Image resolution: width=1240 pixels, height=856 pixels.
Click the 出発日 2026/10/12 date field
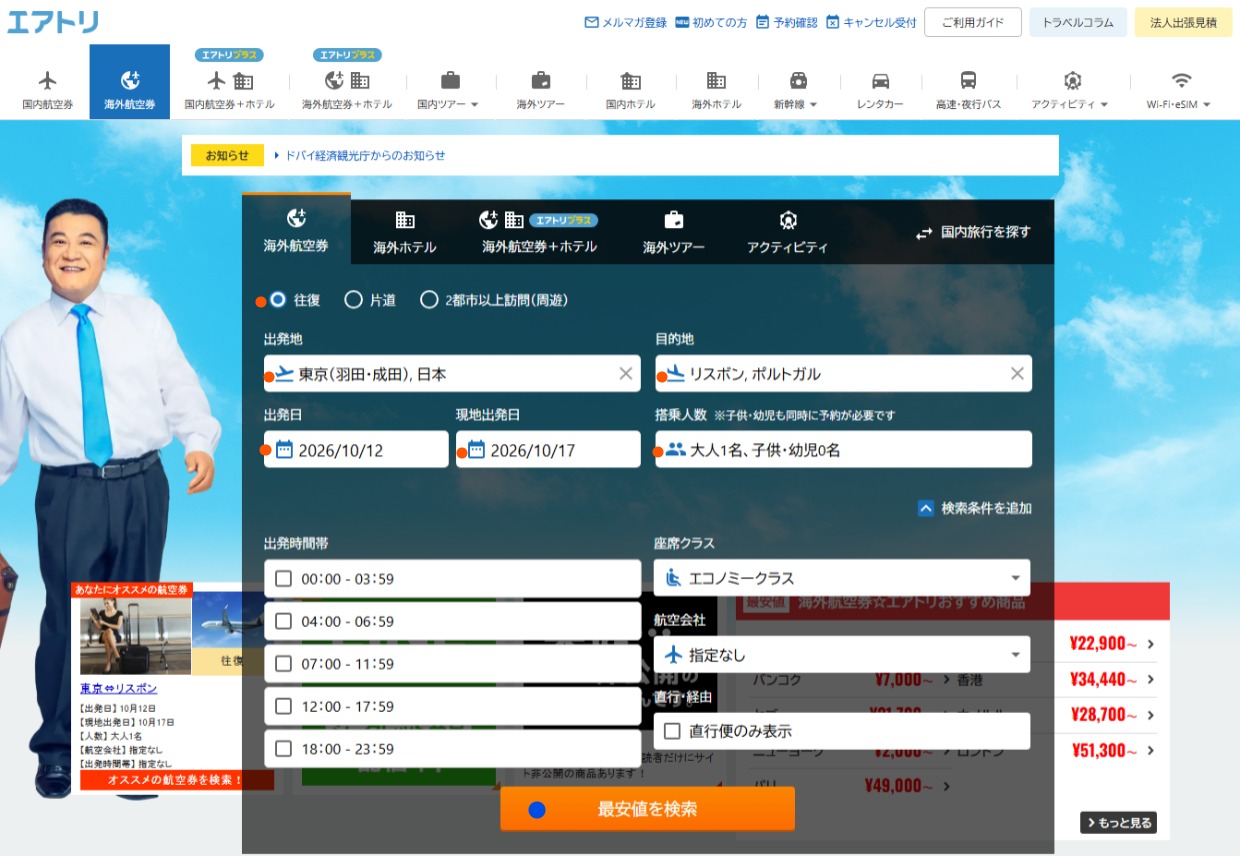pyautogui.click(x=356, y=450)
